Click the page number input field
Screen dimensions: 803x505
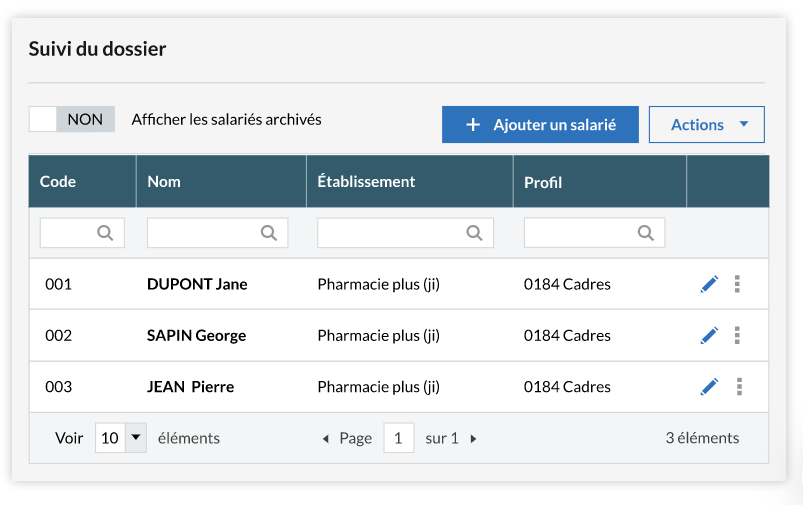pyautogui.click(x=398, y=438)
